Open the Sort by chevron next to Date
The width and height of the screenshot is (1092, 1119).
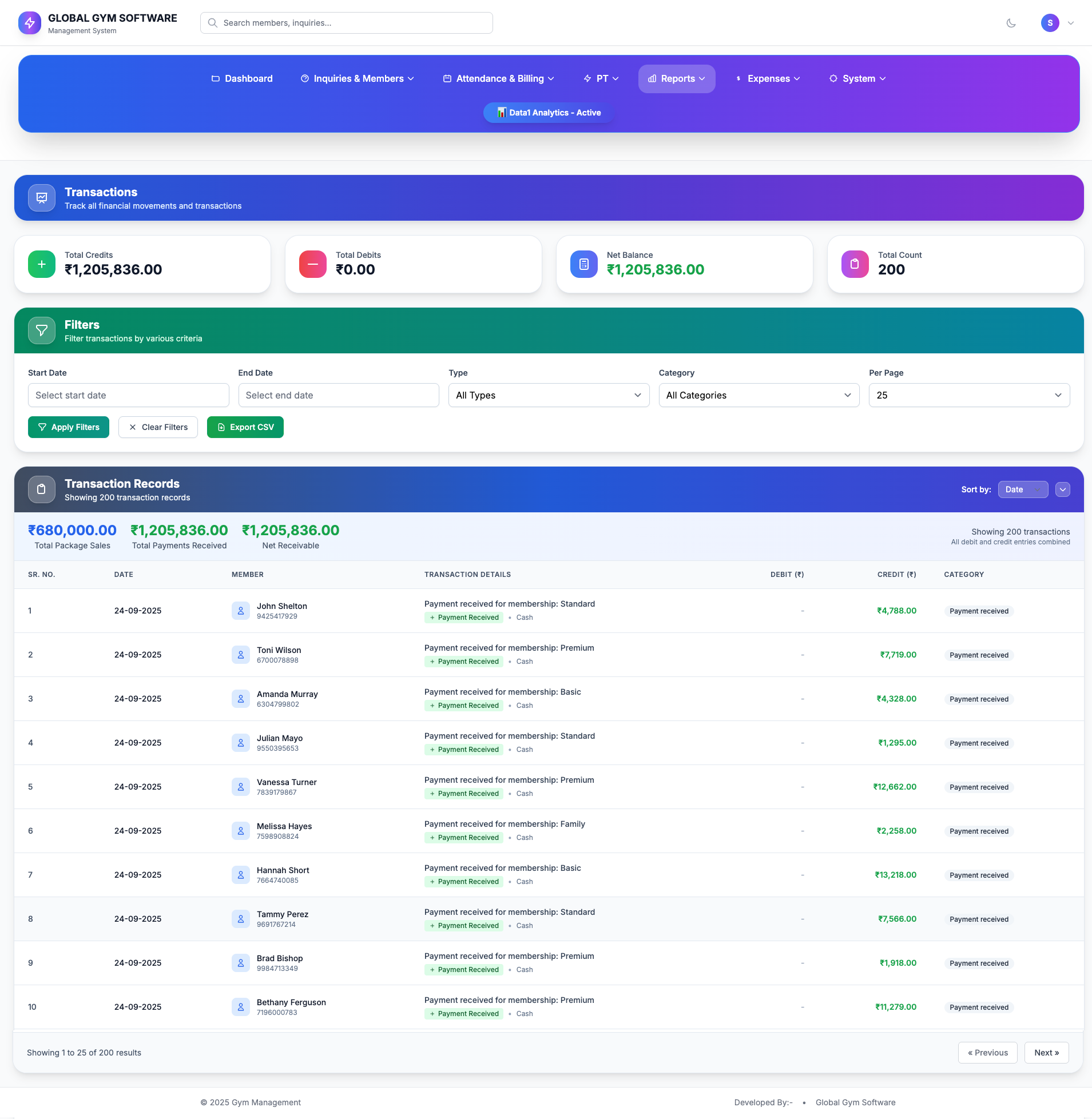click(1063, 489)
